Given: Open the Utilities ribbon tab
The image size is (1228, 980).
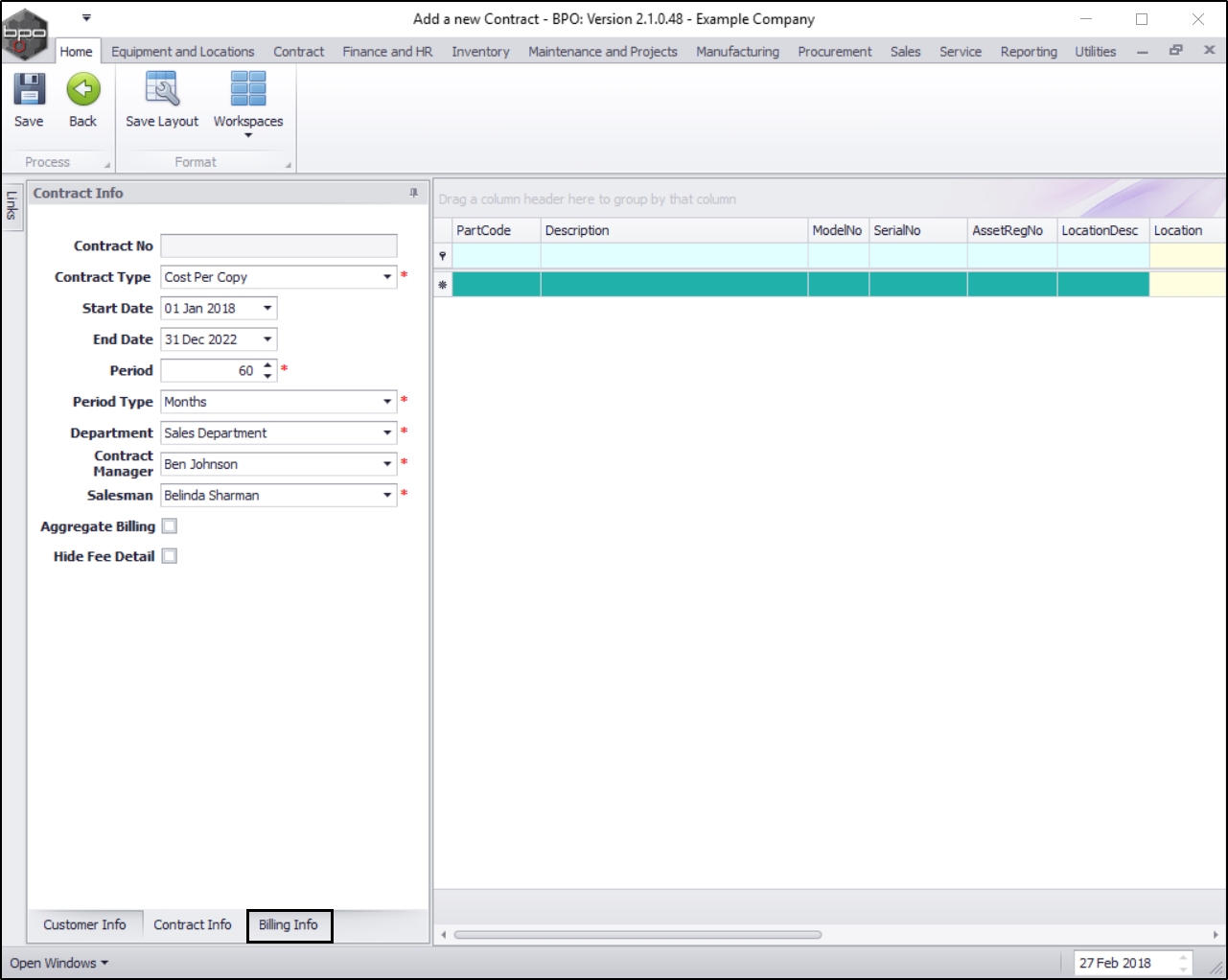Looking at the screenshot, I should [x=1096, y=52].
